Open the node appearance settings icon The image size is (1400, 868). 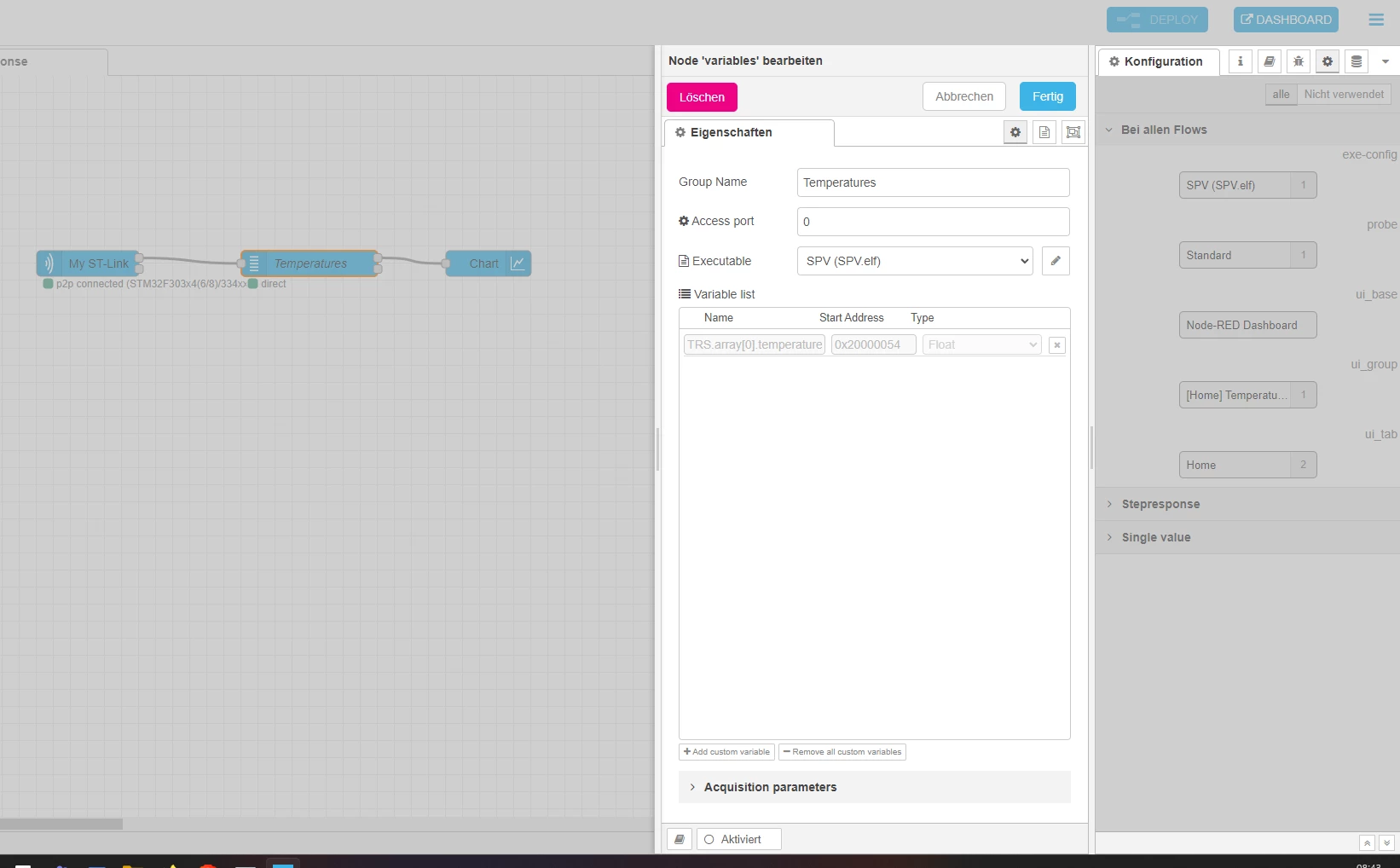[1073, 132]
